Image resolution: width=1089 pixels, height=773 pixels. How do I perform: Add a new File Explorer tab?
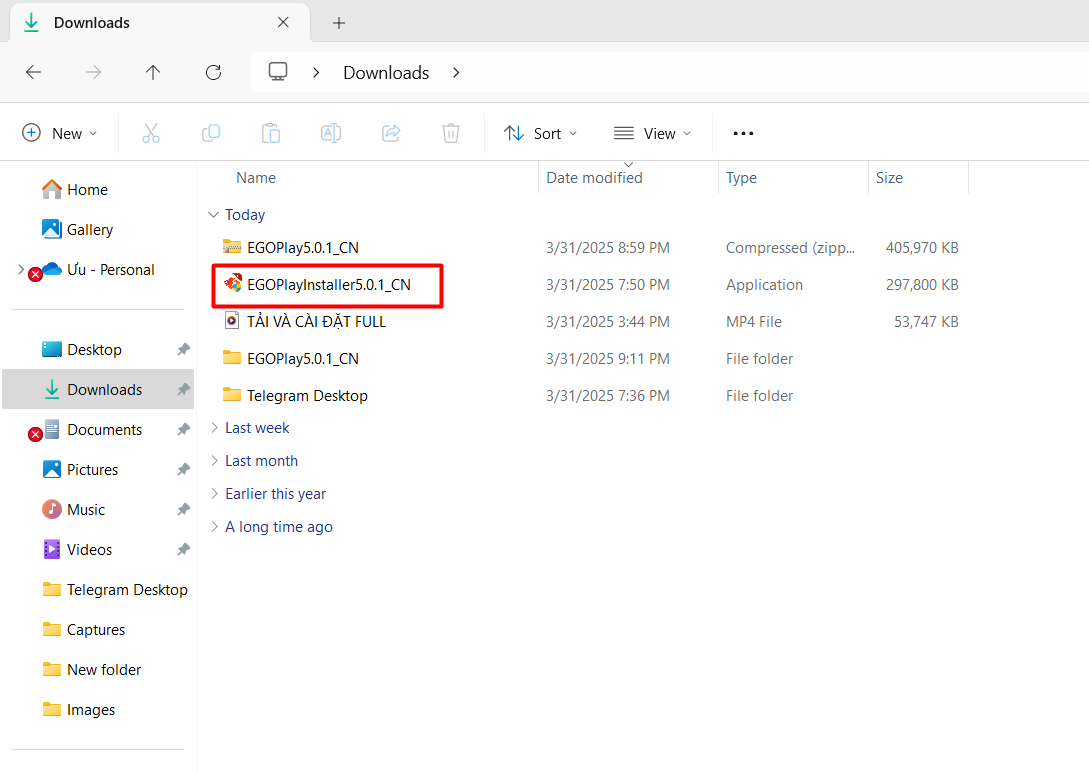pos(339,23)
